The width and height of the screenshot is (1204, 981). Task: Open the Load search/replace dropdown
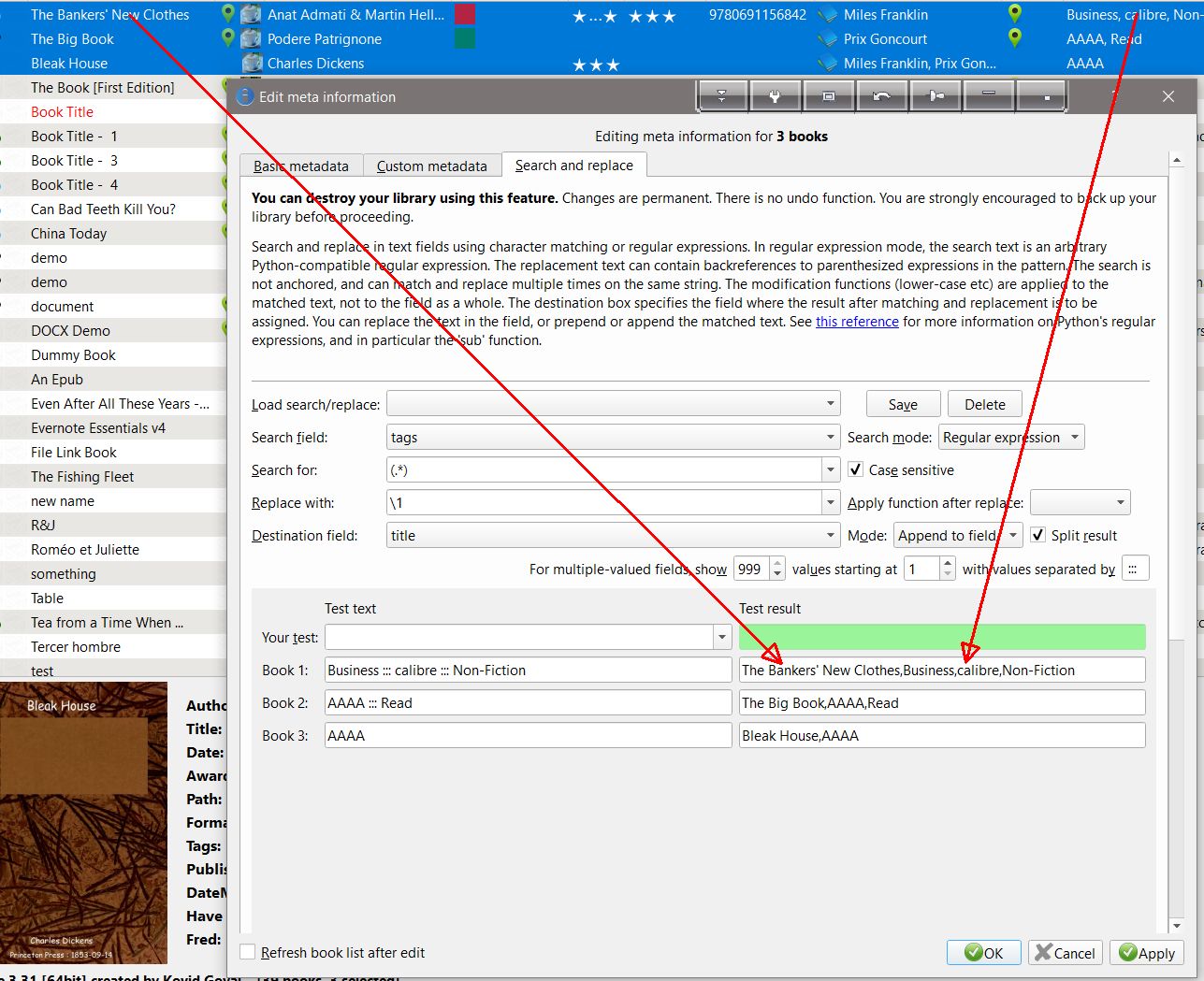(614, 404)
